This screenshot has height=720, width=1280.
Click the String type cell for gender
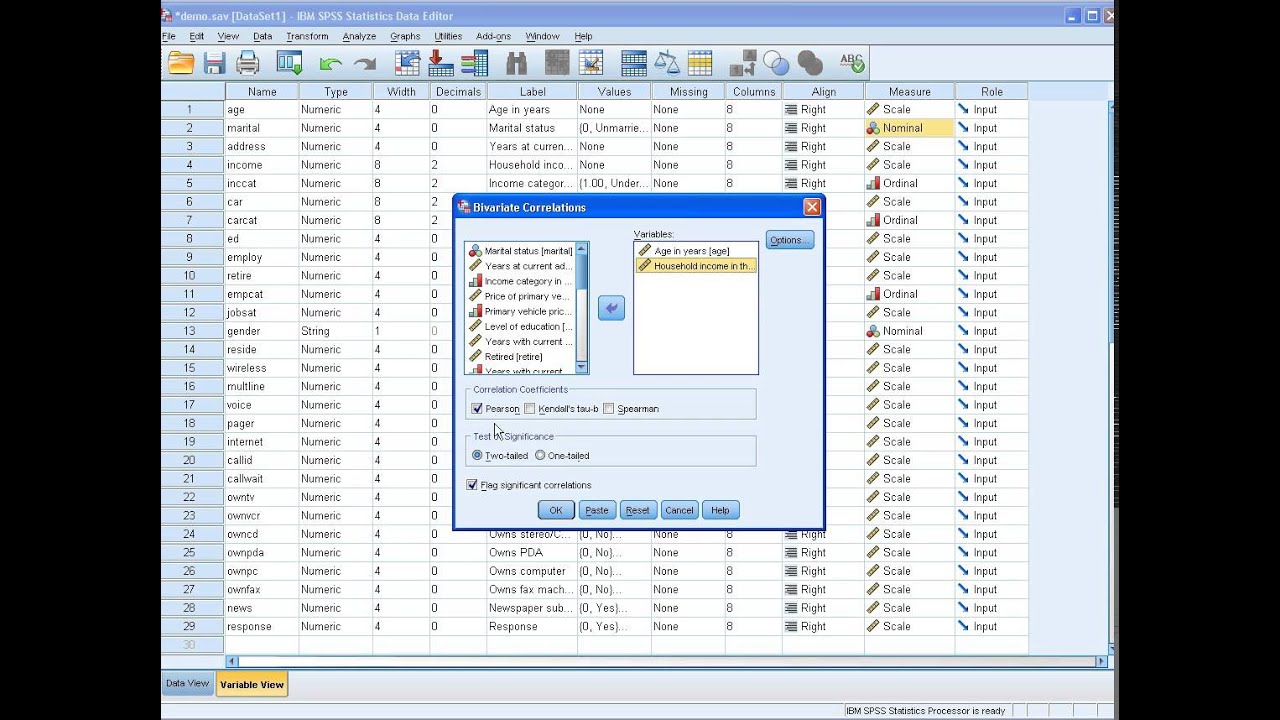335,331
